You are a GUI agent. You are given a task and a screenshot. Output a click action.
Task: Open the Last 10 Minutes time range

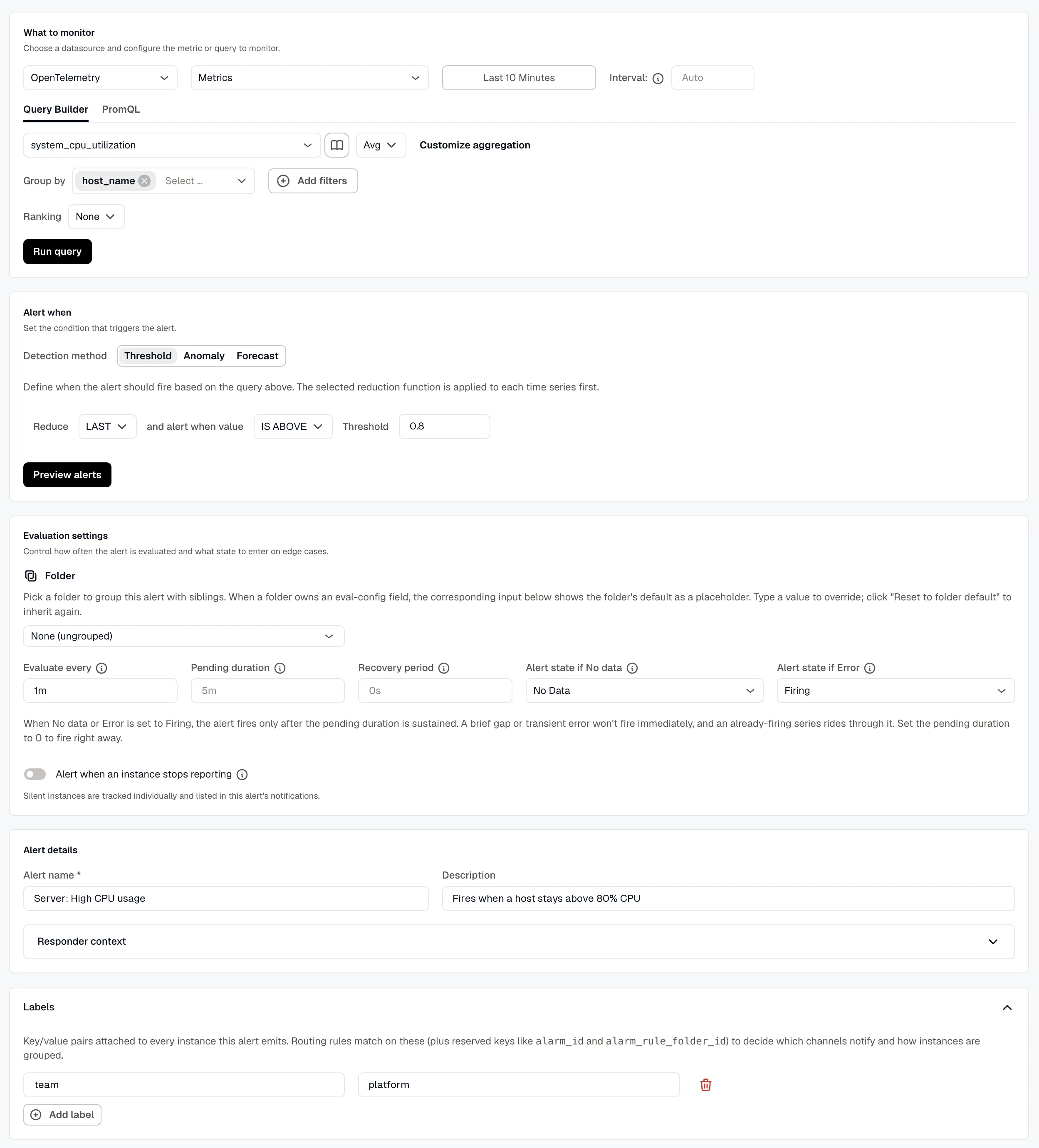point(519,78)
